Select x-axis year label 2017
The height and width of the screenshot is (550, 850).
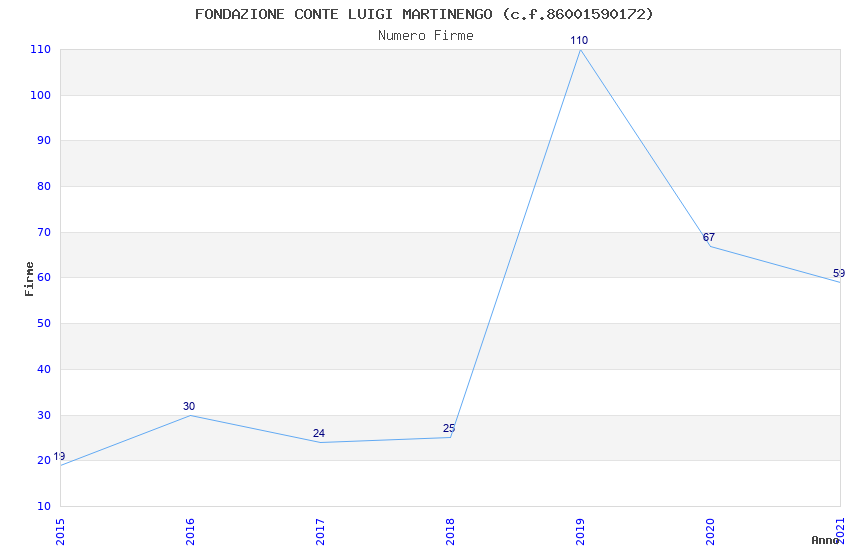point(320,532)
